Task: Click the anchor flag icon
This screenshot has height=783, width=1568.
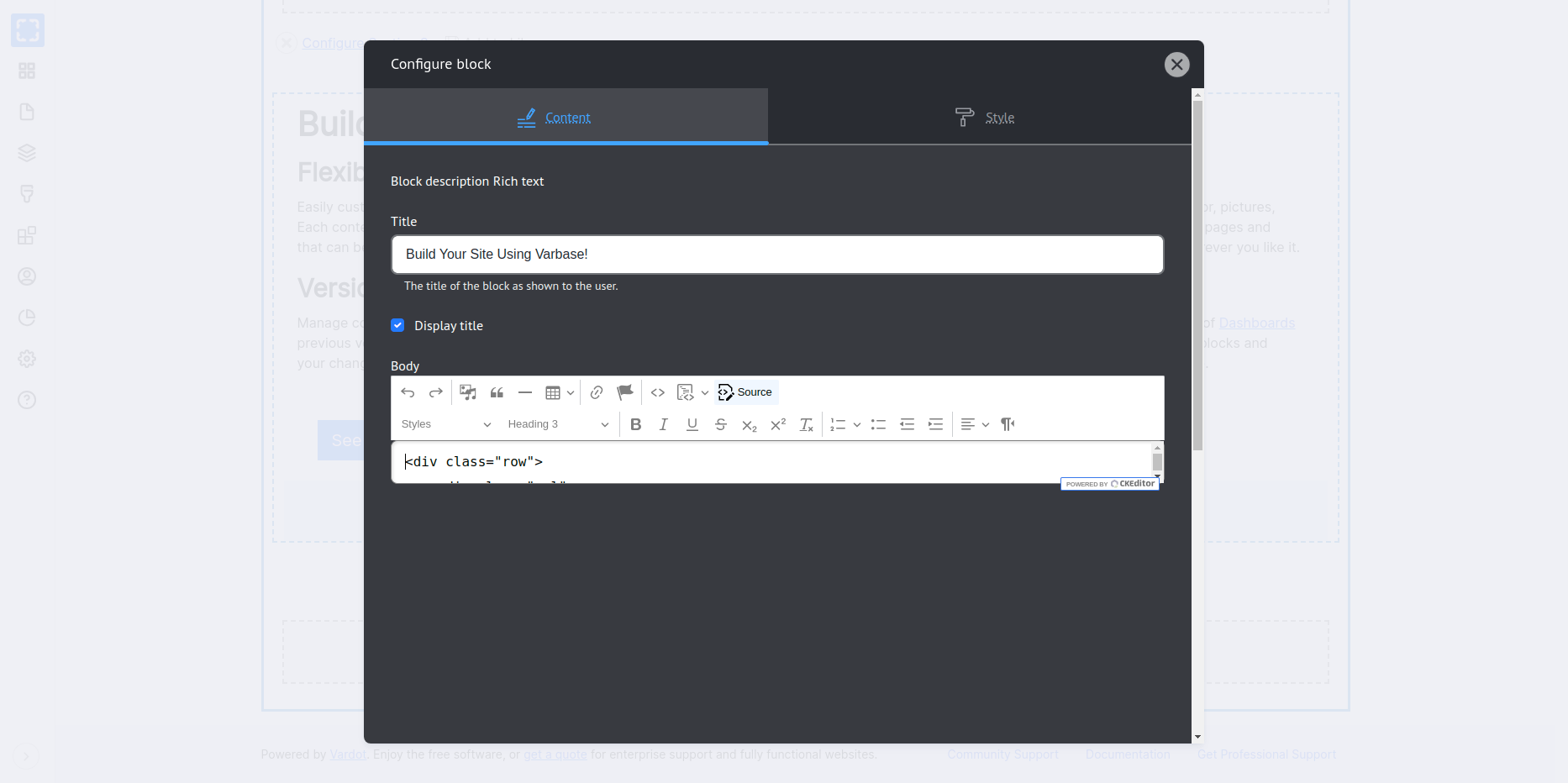Action: pos(624,392)
